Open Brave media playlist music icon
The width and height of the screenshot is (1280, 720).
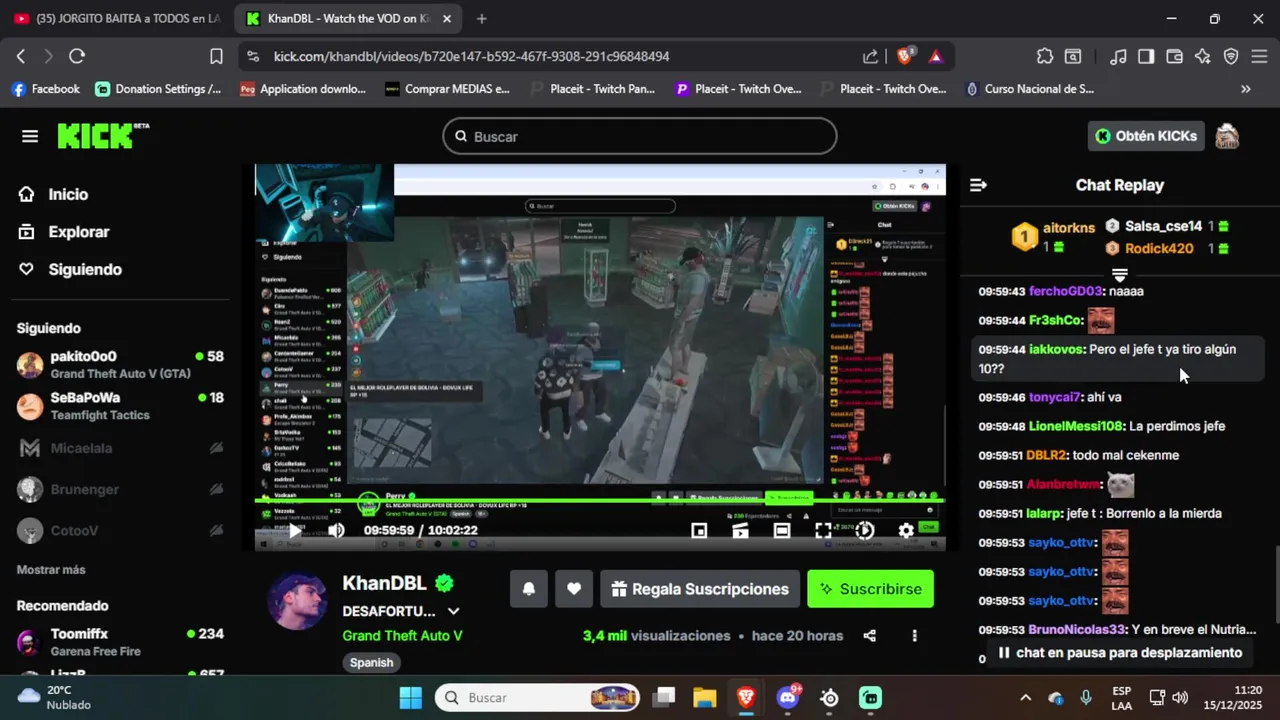pyautogui.click(x=1119, y=57)
